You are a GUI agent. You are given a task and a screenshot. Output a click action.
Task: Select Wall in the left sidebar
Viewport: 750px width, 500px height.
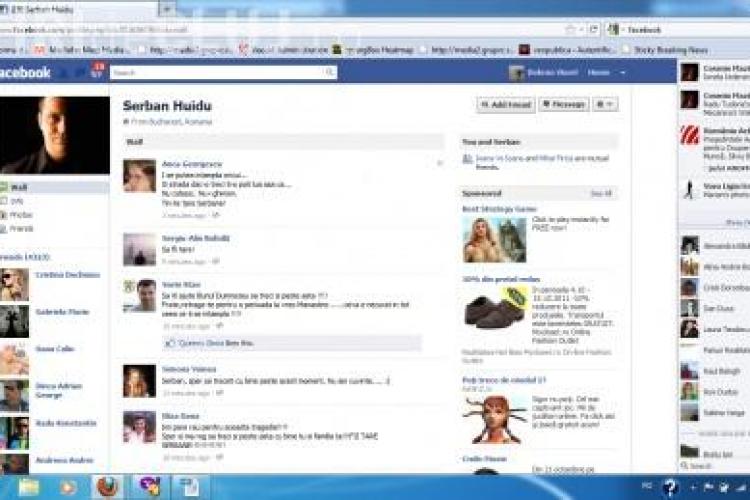(x=19, y=187)
